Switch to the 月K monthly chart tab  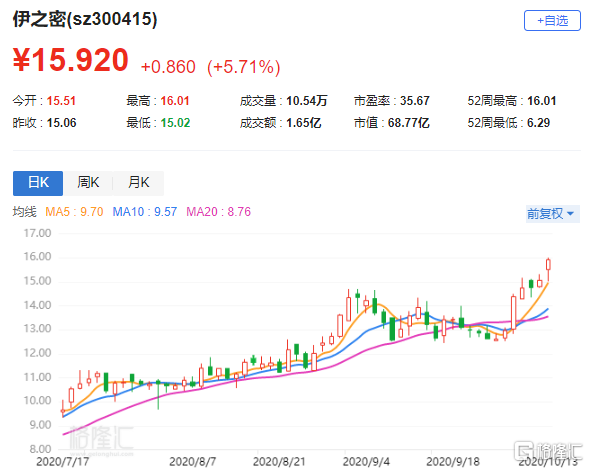coord(138,183)
